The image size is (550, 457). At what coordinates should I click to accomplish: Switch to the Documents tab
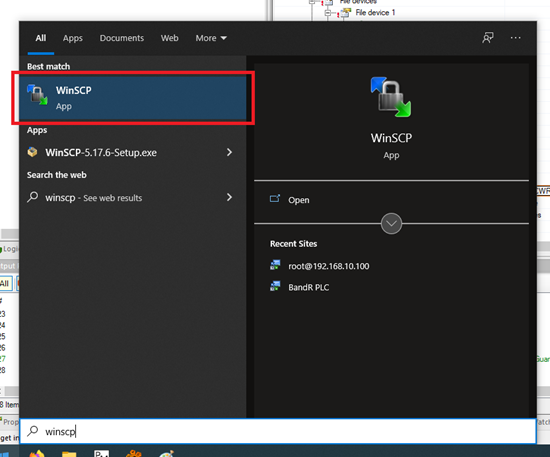[x=122, y=38]
